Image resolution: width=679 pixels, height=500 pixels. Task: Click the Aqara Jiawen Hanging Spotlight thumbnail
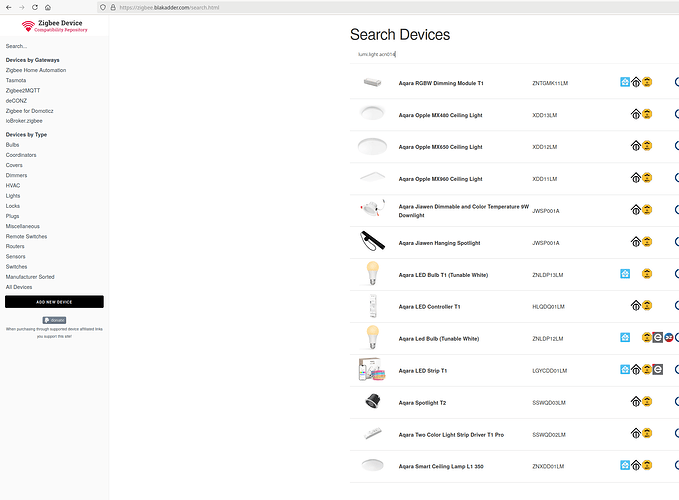tap(371, 242)
